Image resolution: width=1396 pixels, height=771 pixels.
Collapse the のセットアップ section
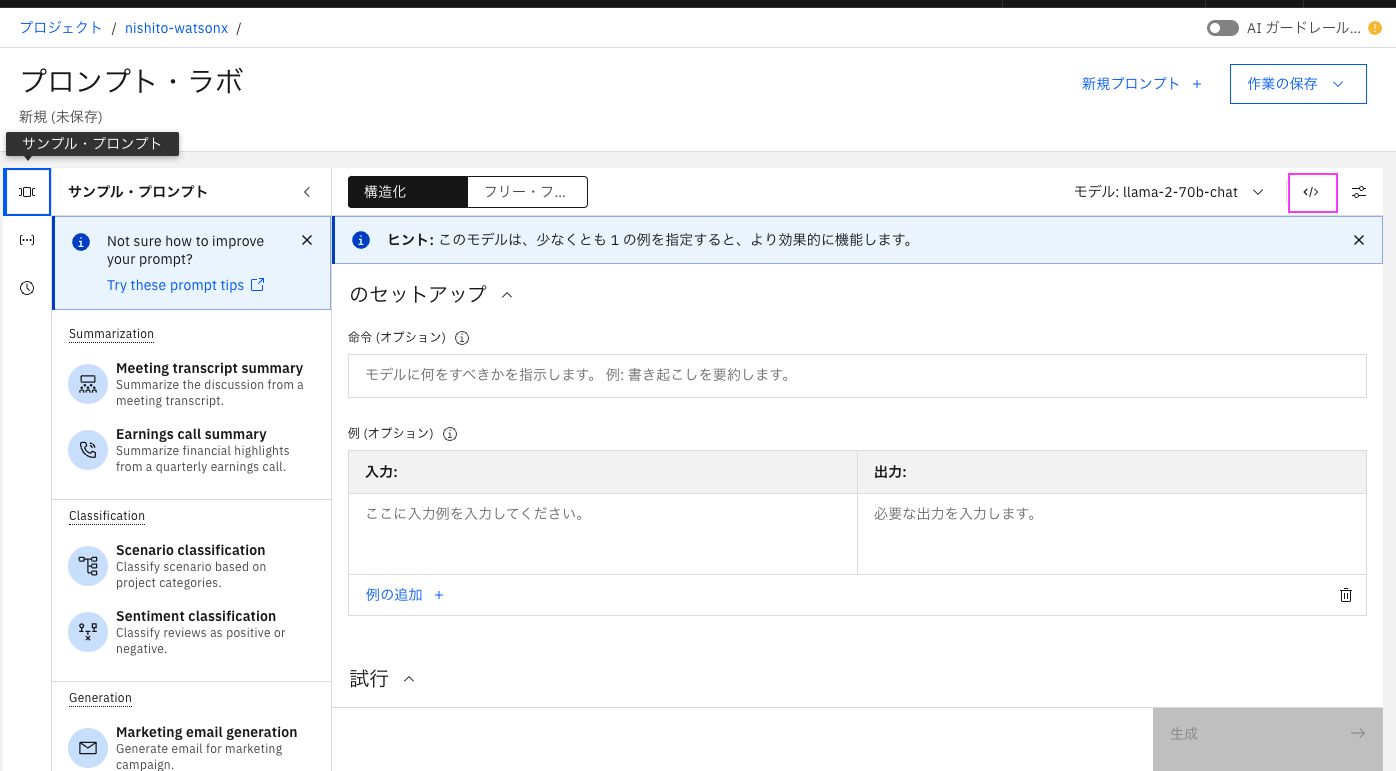tap(506, 295)
